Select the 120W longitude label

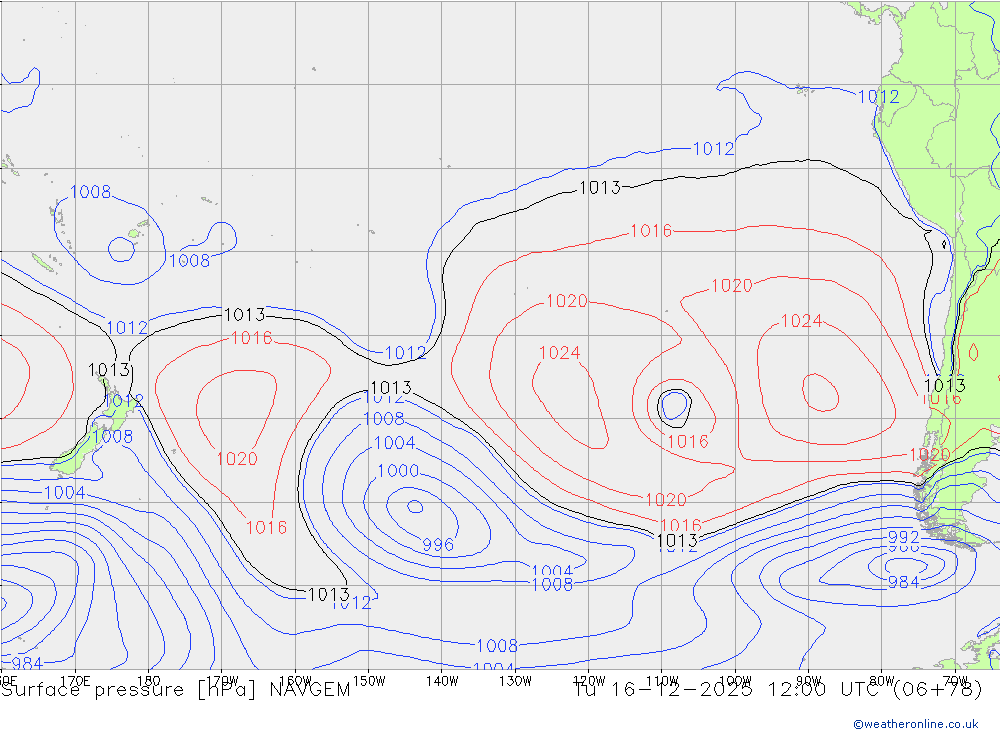[589, 681]
